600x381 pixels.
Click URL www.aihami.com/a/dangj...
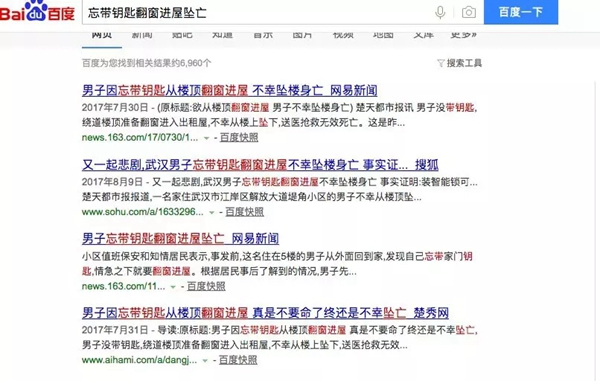click(140, 360)
